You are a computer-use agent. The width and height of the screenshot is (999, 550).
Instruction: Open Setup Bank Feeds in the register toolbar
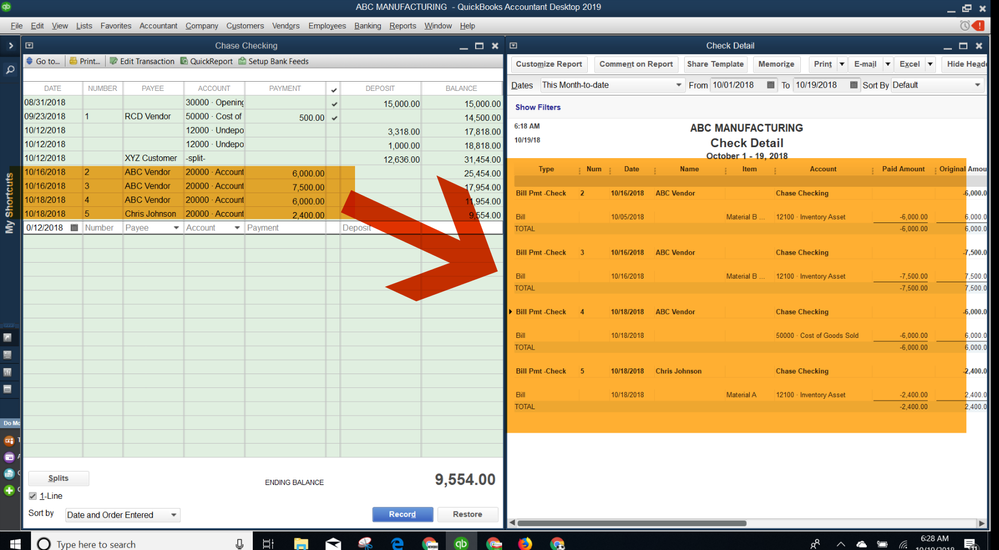click(x=273, y=61)
